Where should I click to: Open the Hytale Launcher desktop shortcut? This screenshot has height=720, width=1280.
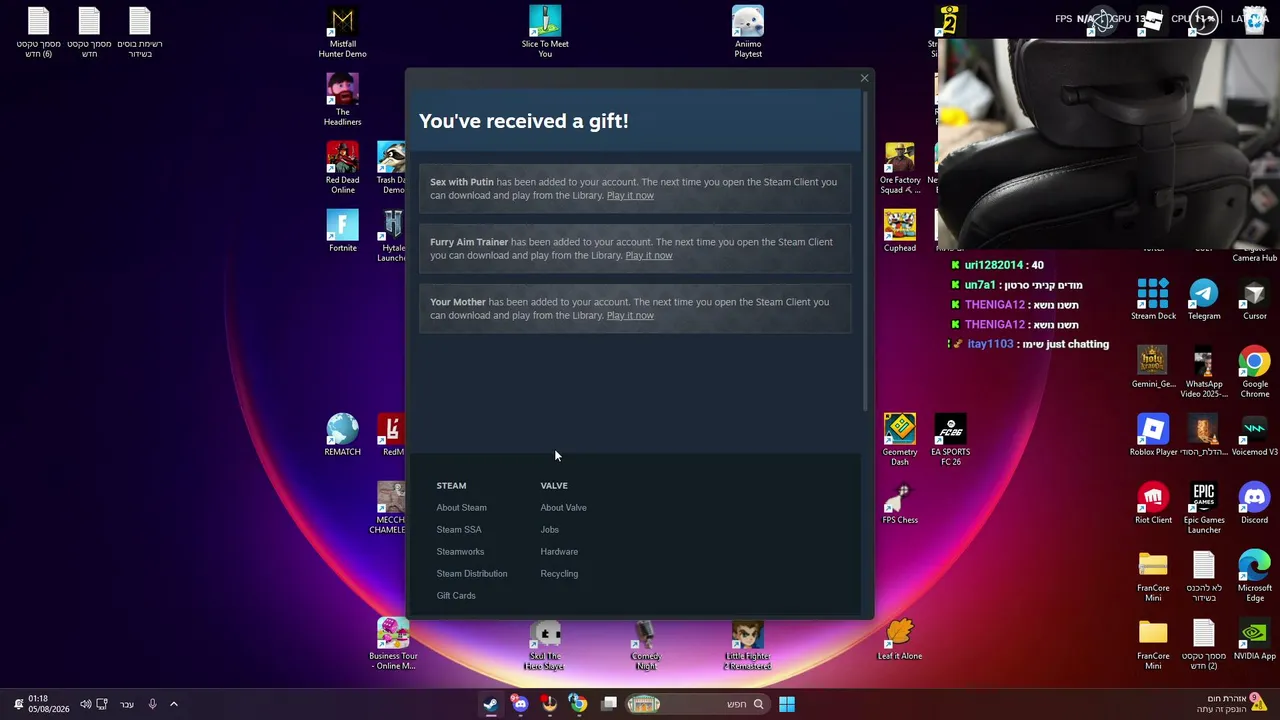coord(391,236)
